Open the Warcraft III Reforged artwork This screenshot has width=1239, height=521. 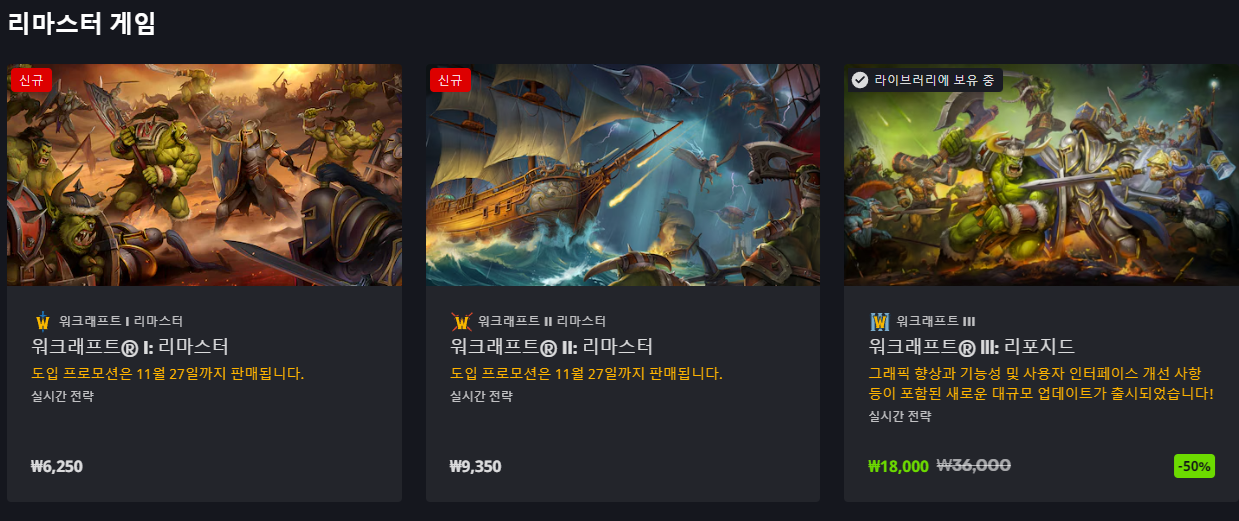pos(1041,175)
